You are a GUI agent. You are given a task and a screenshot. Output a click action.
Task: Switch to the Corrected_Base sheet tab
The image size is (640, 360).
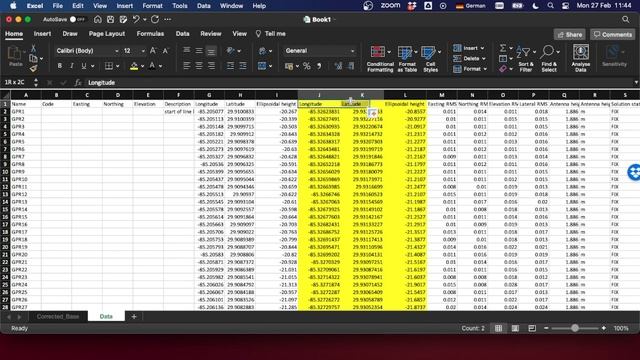point(58,316)
